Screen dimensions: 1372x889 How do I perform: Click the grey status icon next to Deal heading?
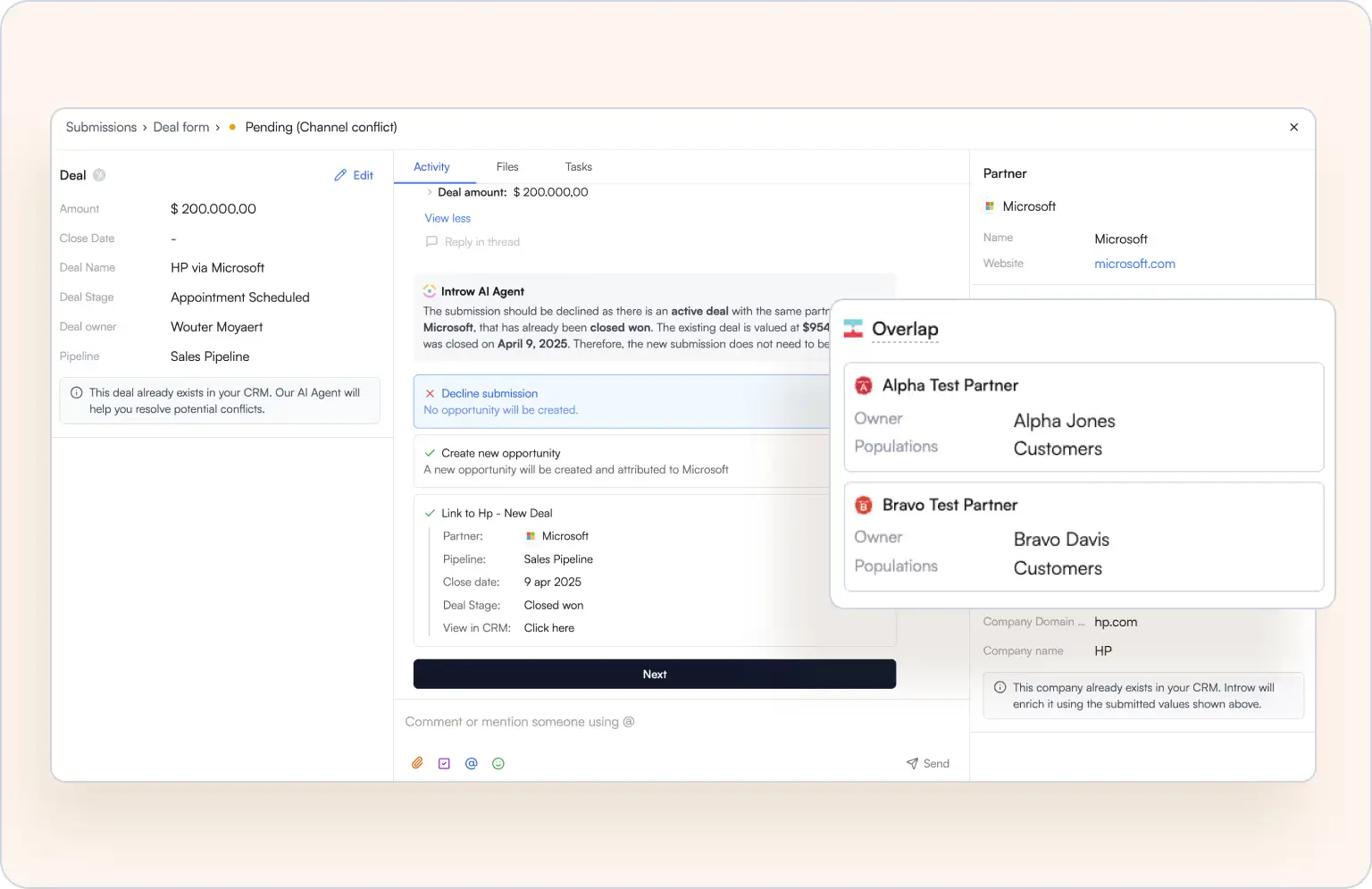coord(99,175)
